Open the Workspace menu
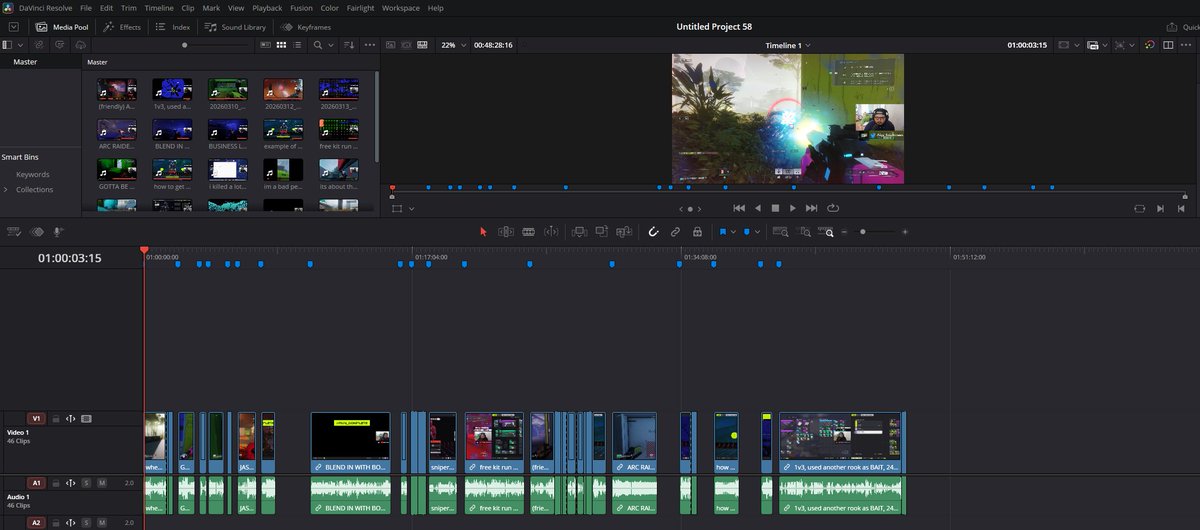Viewport: 1200px width, 530px height. tap(401, 8)
